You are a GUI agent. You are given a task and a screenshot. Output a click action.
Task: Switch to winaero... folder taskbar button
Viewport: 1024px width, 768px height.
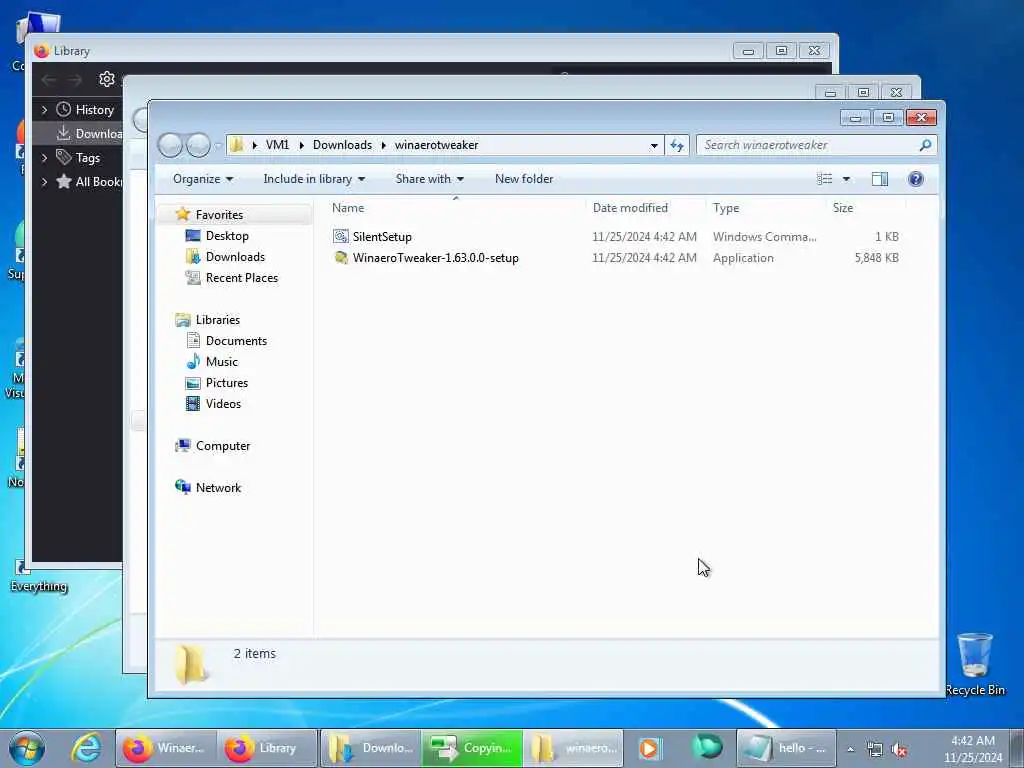point(573,748)
